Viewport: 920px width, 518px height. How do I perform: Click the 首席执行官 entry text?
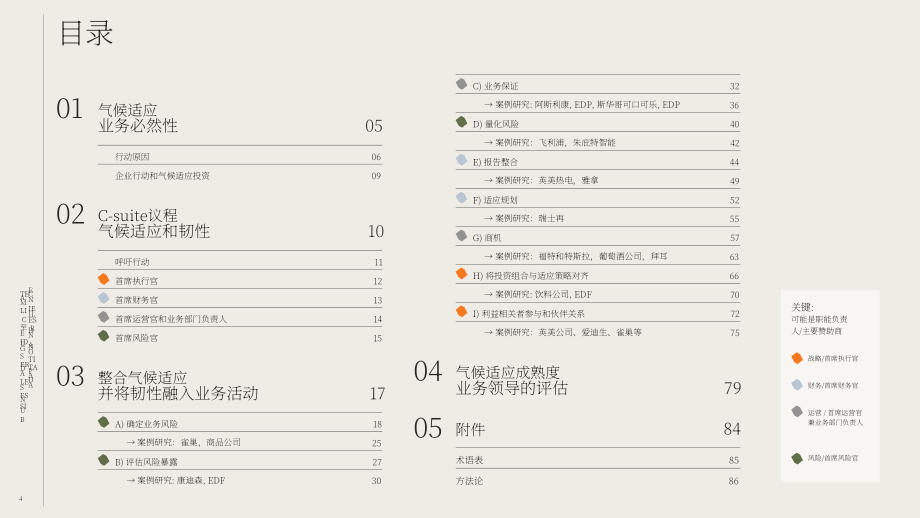[136, 281]
